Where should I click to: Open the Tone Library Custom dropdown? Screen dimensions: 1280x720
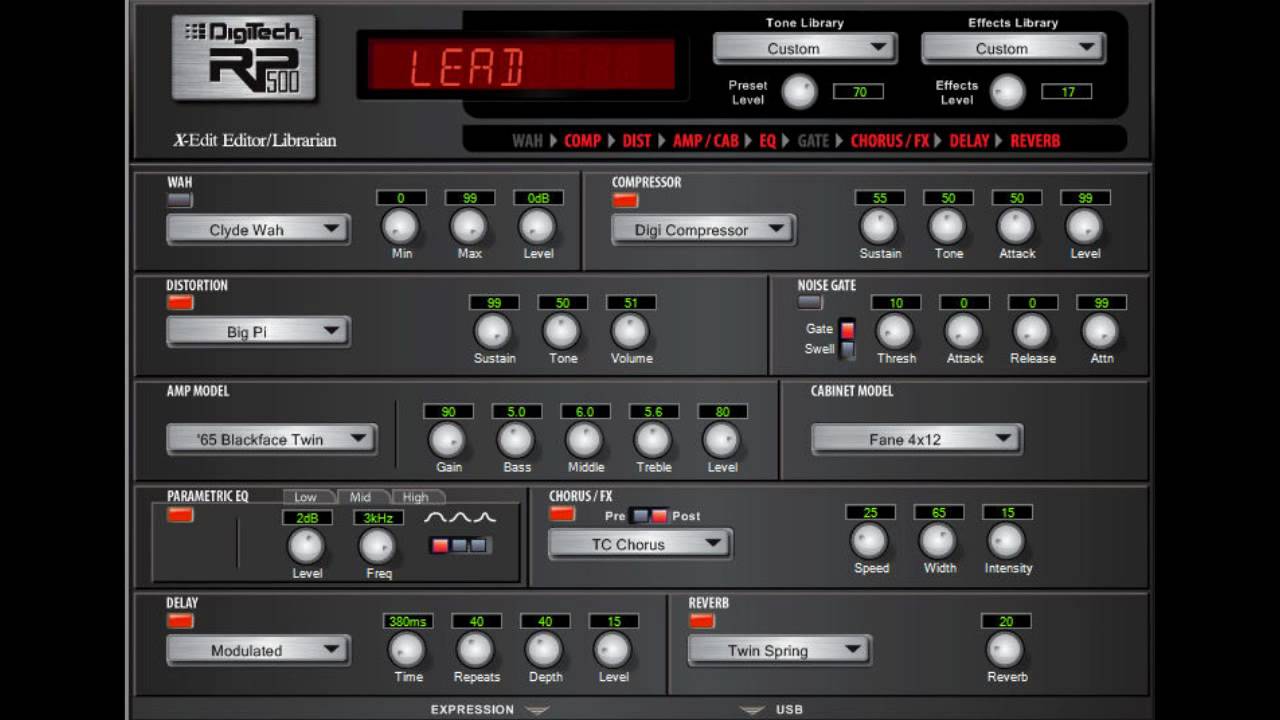(x=805, y=48)
